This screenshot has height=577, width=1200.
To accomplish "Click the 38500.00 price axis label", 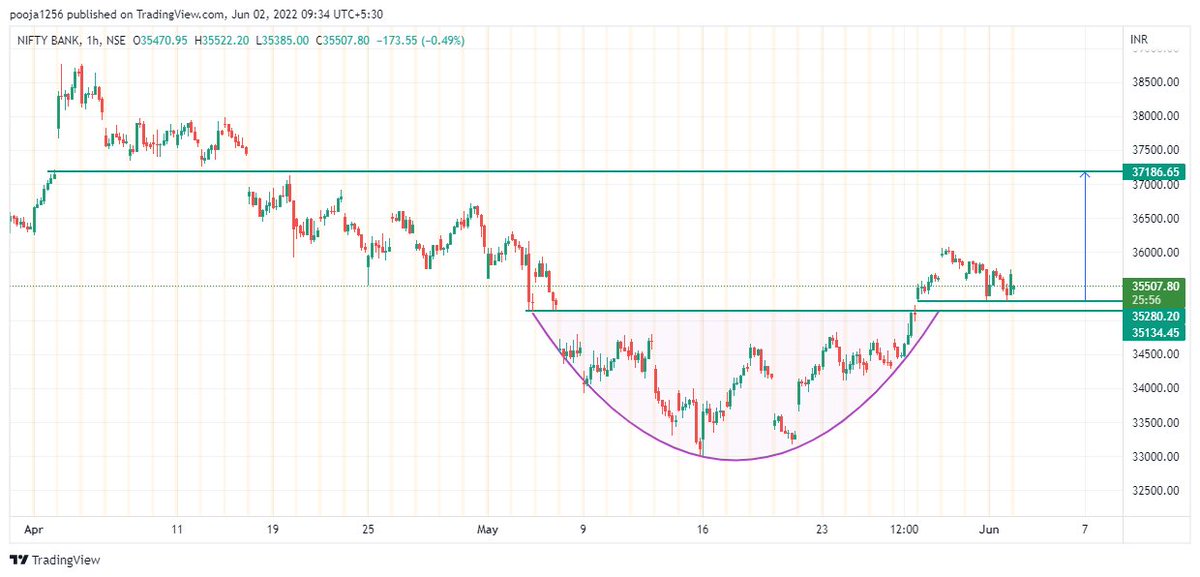I will 1155,83.
